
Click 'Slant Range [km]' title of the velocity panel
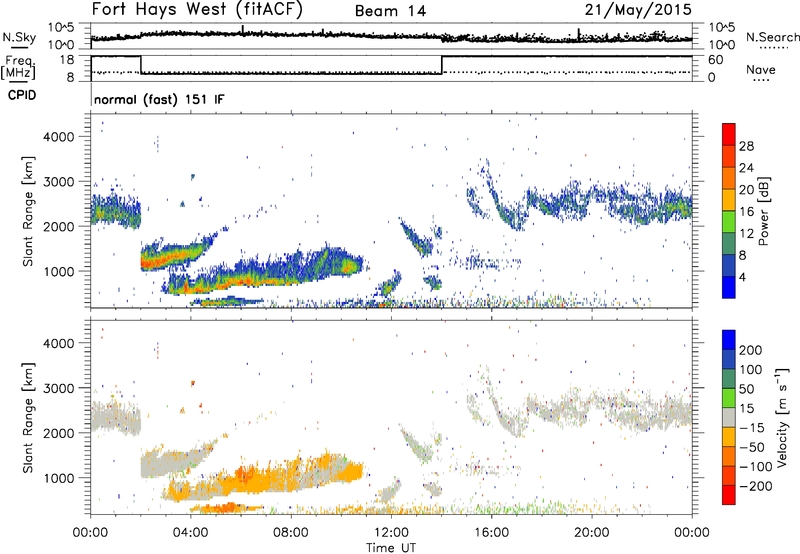tap(28, 417)
